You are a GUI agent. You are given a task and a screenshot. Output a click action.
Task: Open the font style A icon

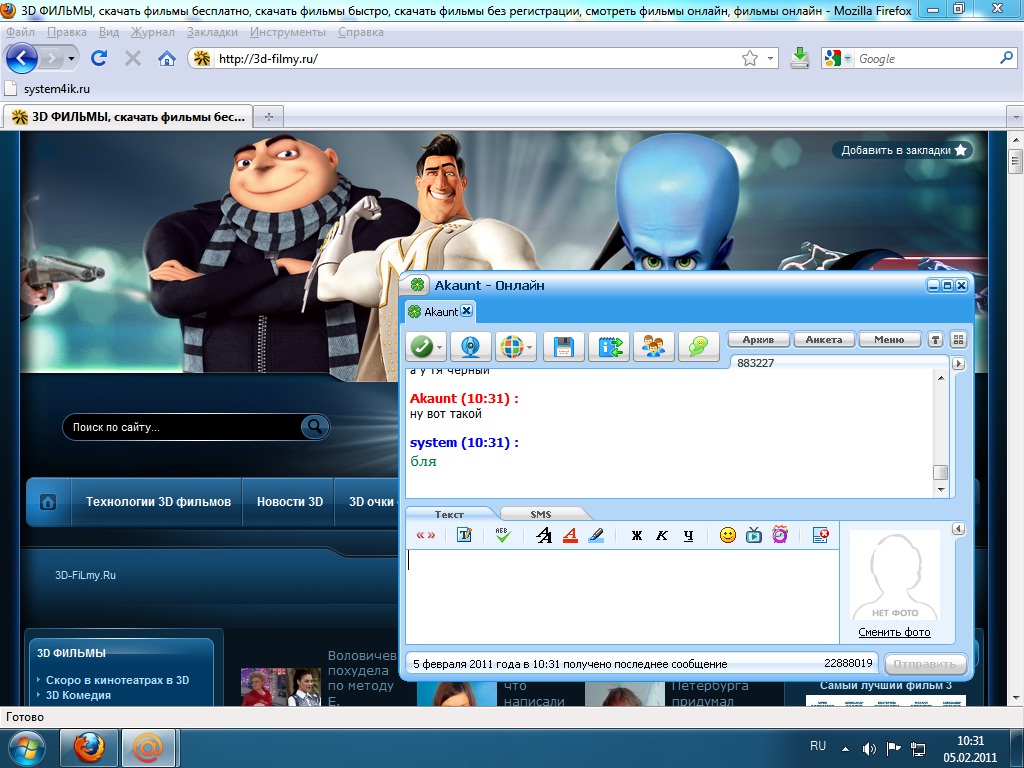pyautogui.click(x=543, y=536)
